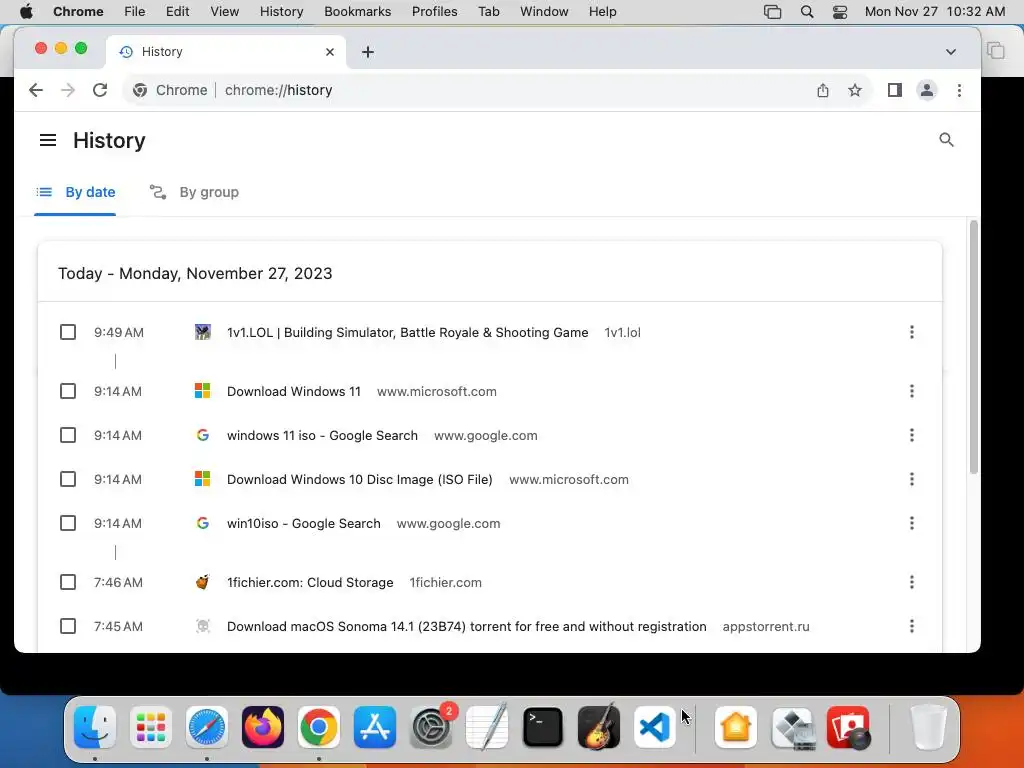Launch Safari from the Dock
Viewport: 1024px width, 768px height.
207,727
